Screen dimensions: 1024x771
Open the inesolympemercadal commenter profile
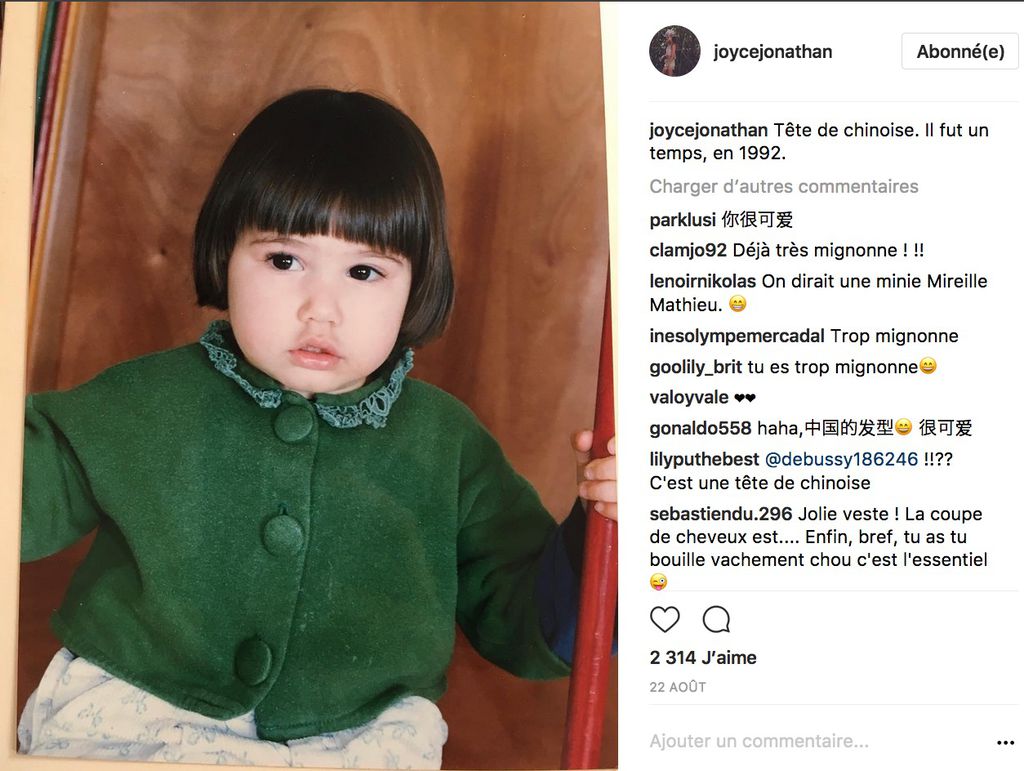point(737,336)
